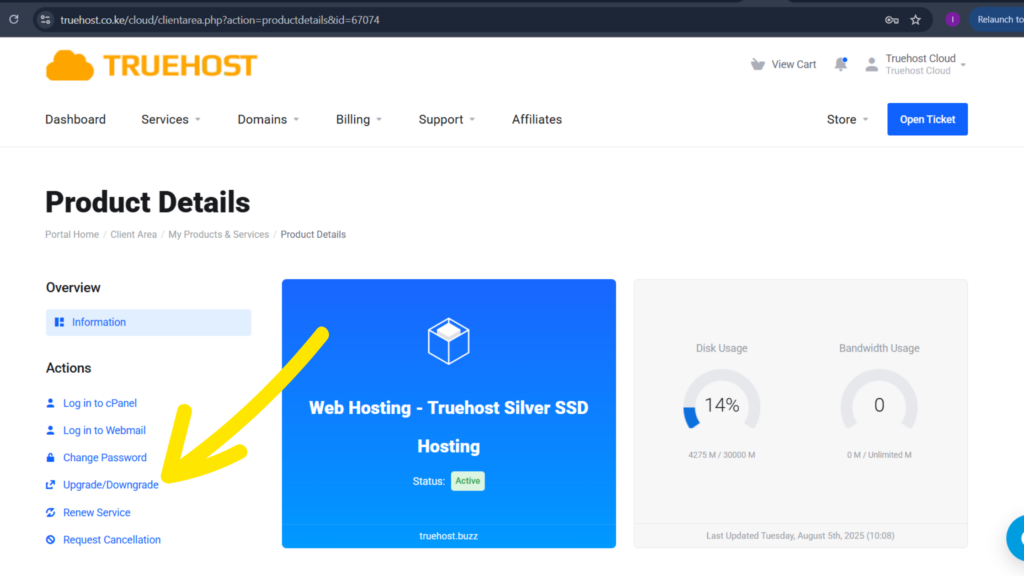The width and height of the screenshot is (1024, 576).
Task: Select the Information overview tab
Action: 148,323
